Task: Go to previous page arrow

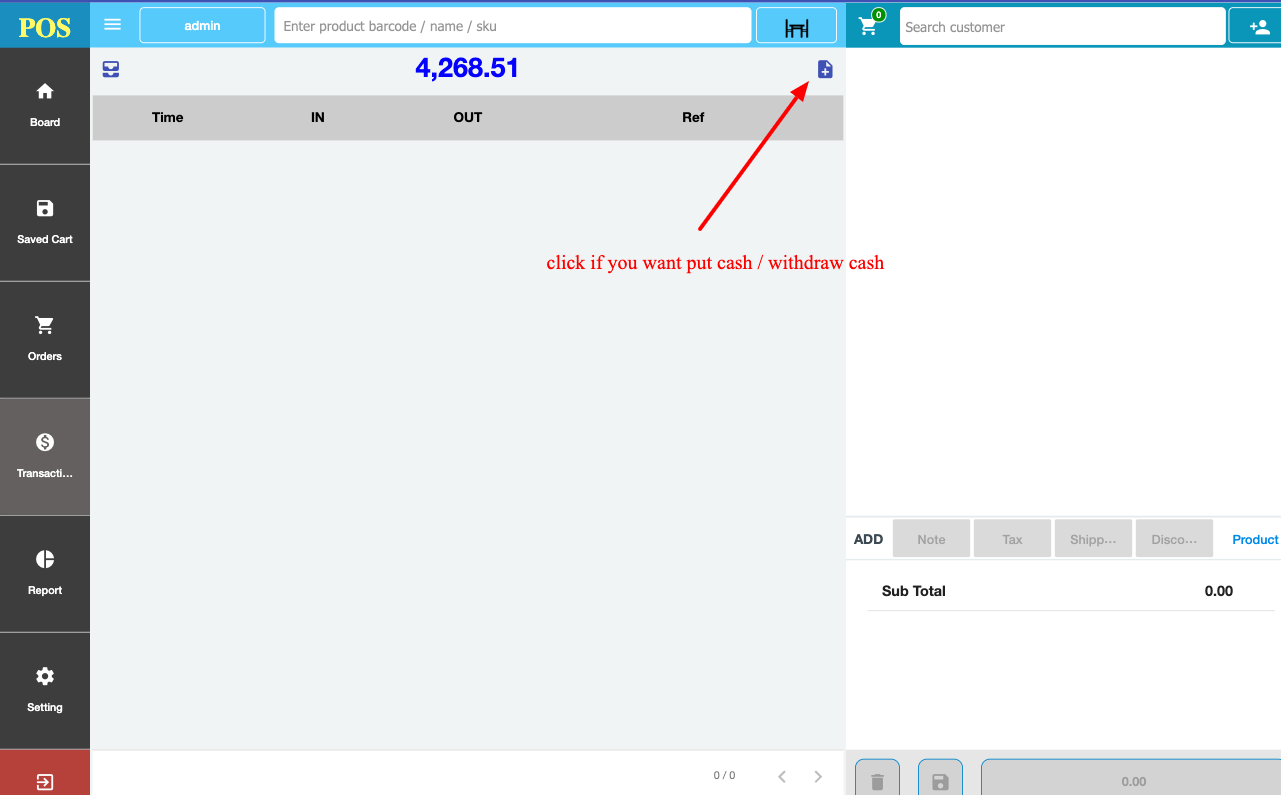Action: pyautogui.click(x=782, y=776)
